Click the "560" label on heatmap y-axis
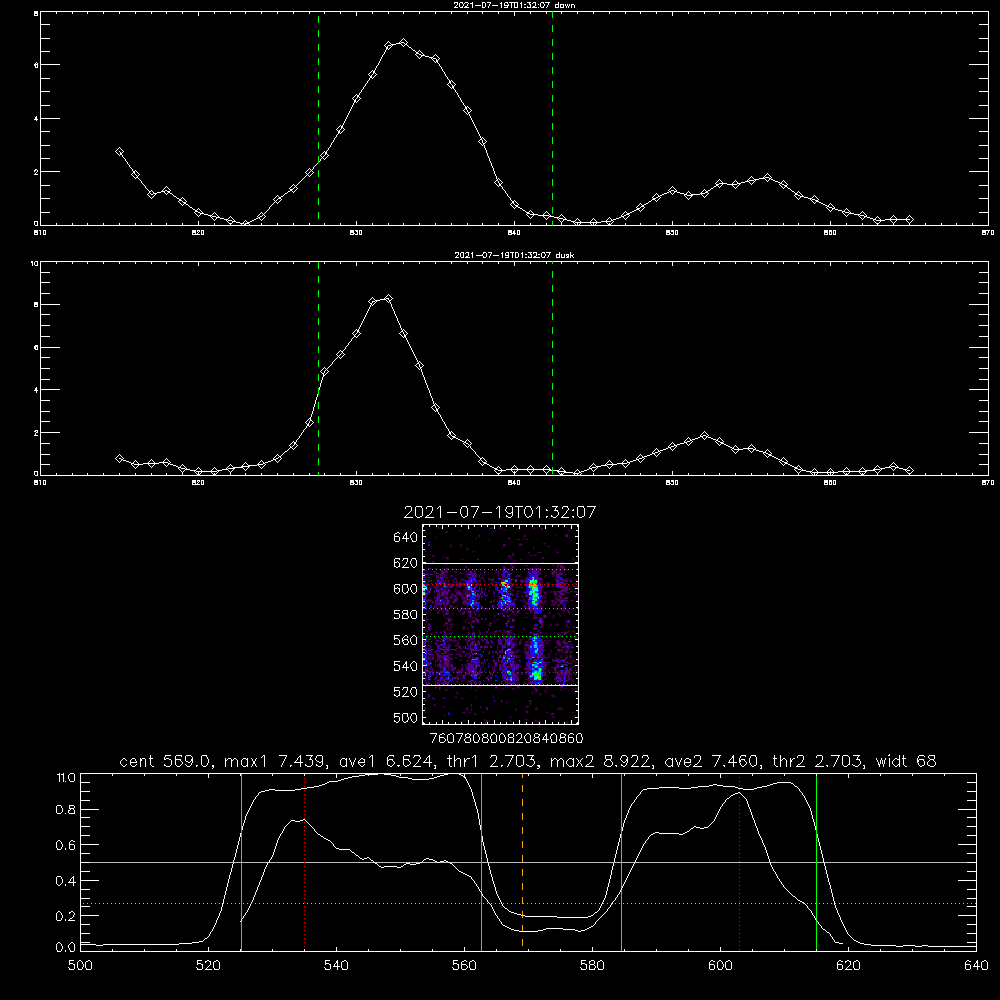Viewport: 1000px width, 1000px height. click(405, 640)
